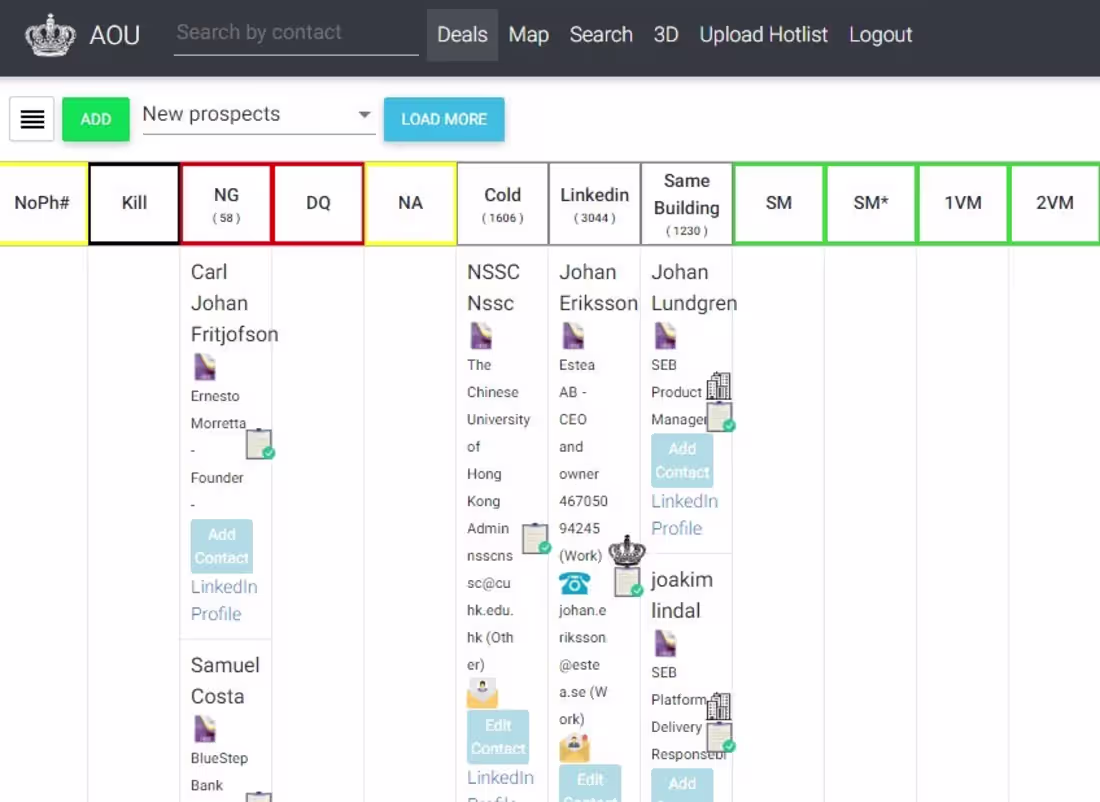The image size is (1100, 802).
Task: Open the Map tab
Action: point(528,35)
